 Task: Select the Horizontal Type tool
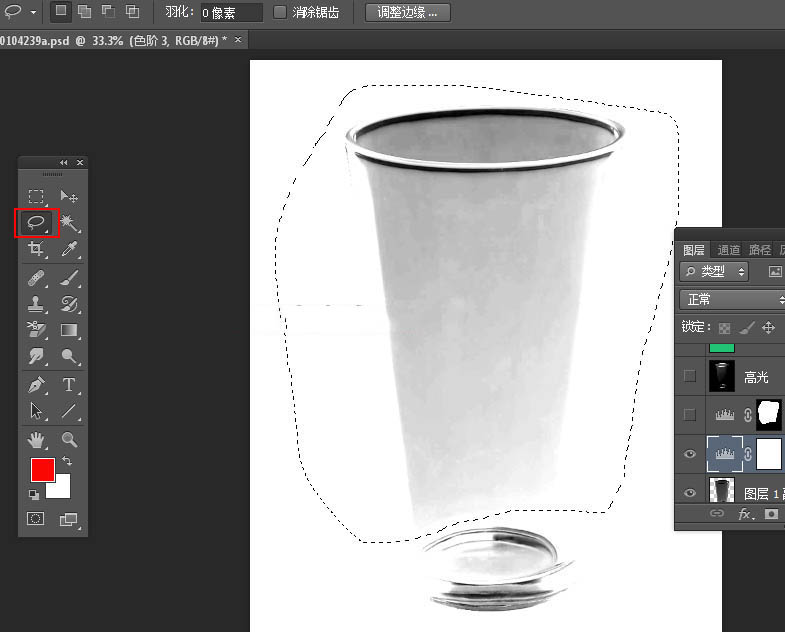[69, 385]
